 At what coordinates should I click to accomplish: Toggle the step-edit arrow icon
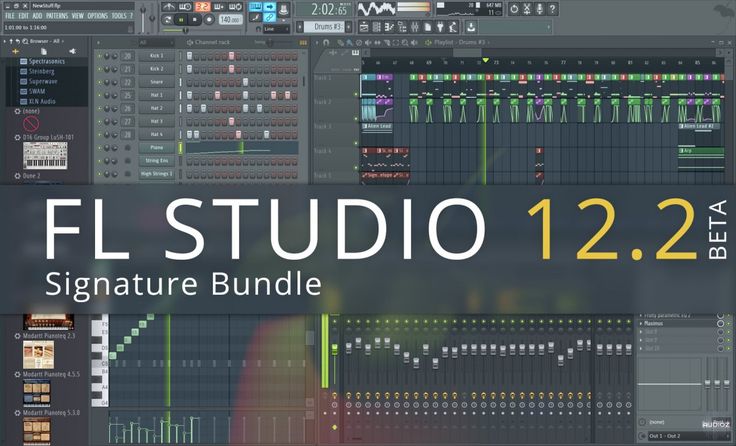tap(270, 7)
